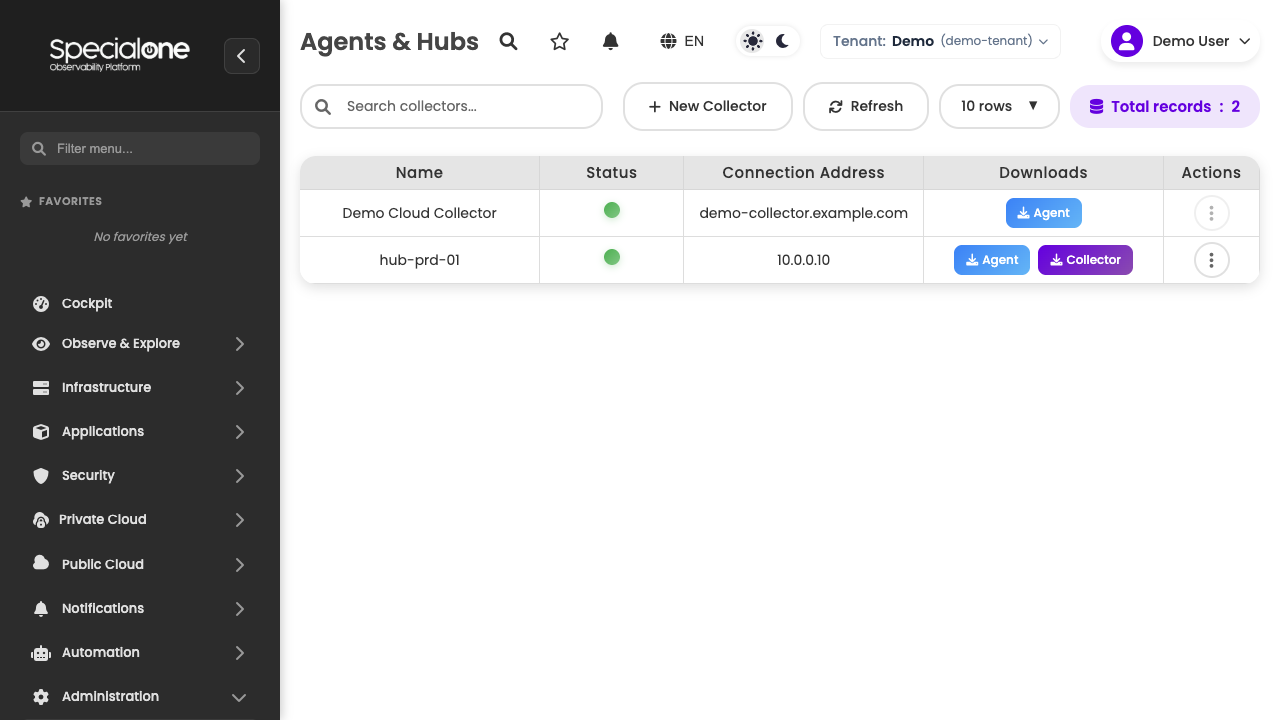Download Agent for Demo Cloud Collector
The width and height of the screenshot is (1280, 720).
(x=1044, y=213)
